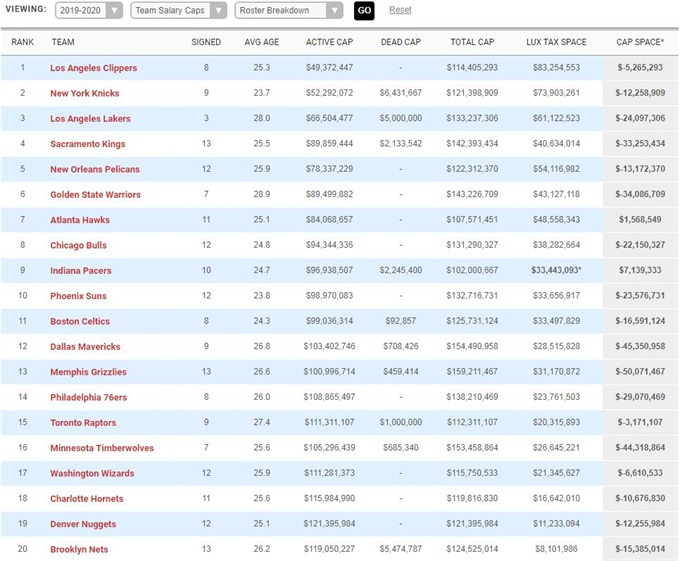Screen dimensions: 680x561
Task: Select Grizzlies total cap $159,211,467
Action: pyautogui.click(x=472, y=372)
